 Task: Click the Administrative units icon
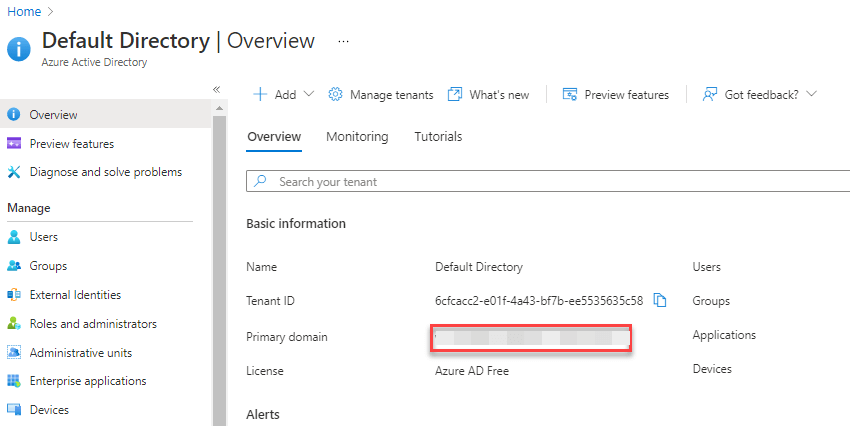tap(14, 352)
